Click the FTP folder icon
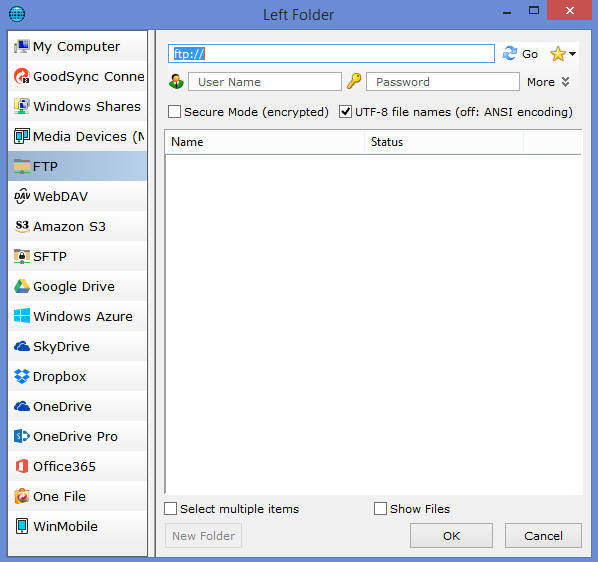Image resolution: width=598 pixels, height=562 pixels. click(22, 166)
